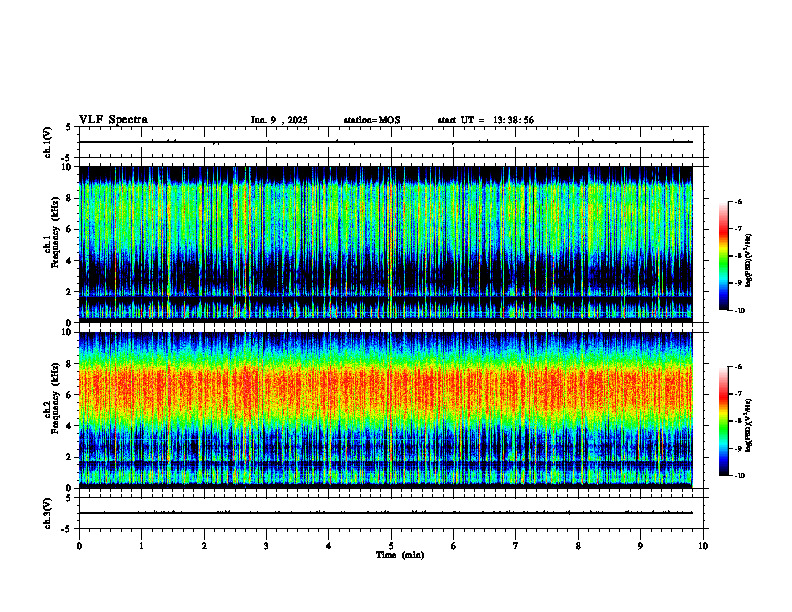Click the "-5" tick on the ch.1(V) axis
The width and height of the screenshot is (792, 612).
click(x=67, y=158)
